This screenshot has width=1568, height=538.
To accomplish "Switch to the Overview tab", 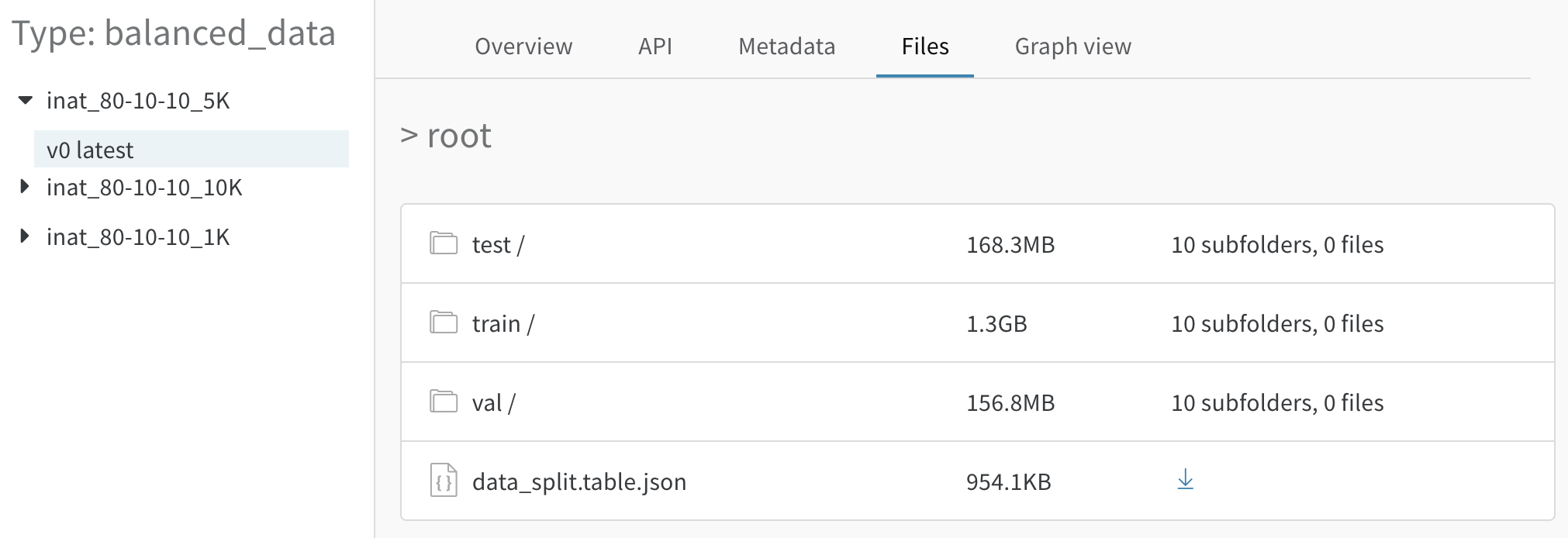I will pyautogui.click(x=523, y=47).
